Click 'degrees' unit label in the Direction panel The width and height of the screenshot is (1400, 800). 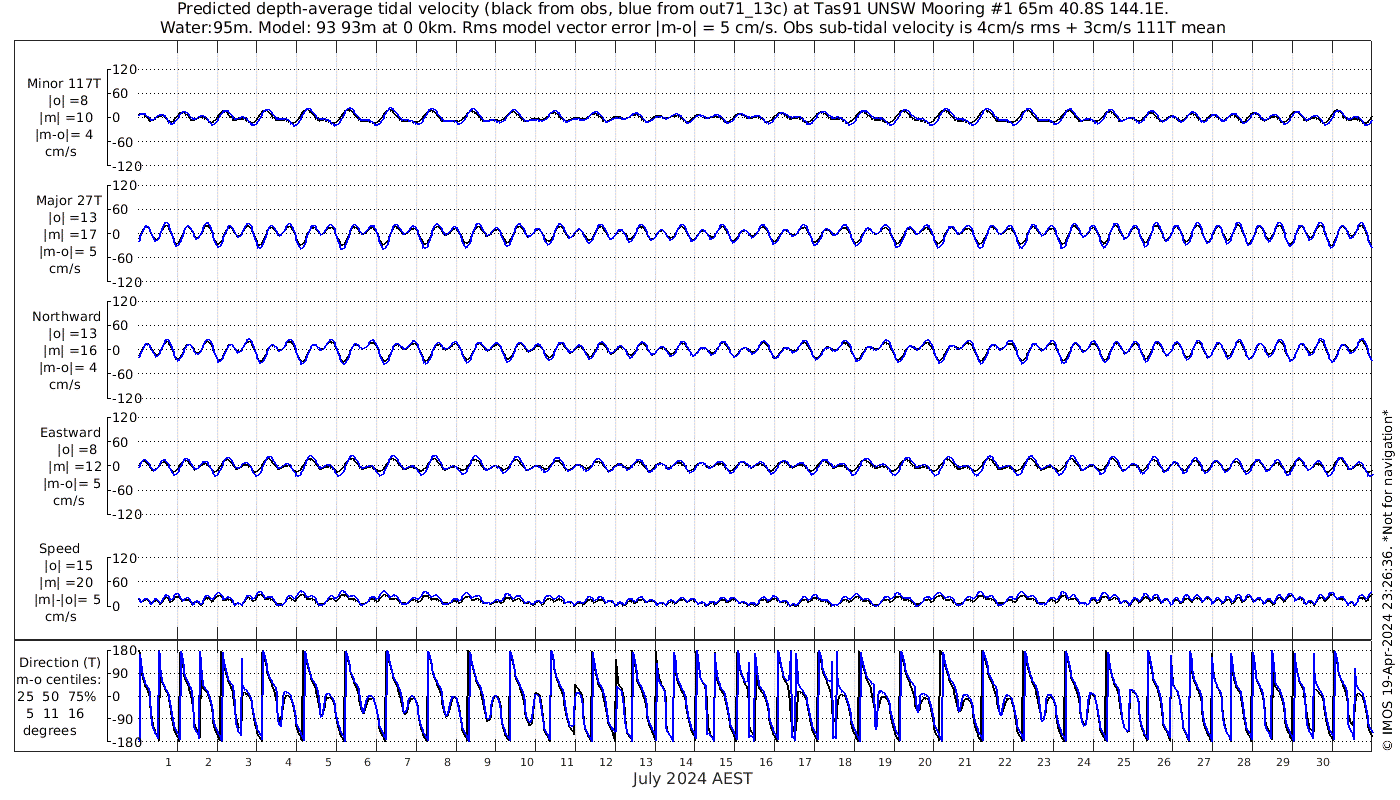pyautogui.click(x=50, y=731)
